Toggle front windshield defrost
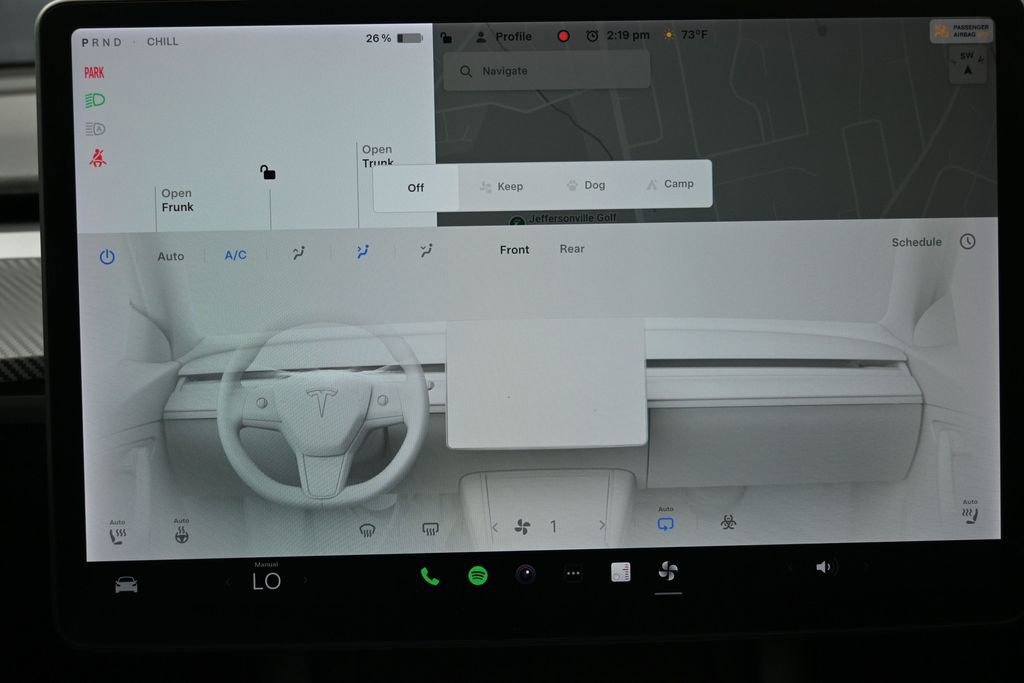Viewport: 1024px width, 683px height. click(368, 530)
